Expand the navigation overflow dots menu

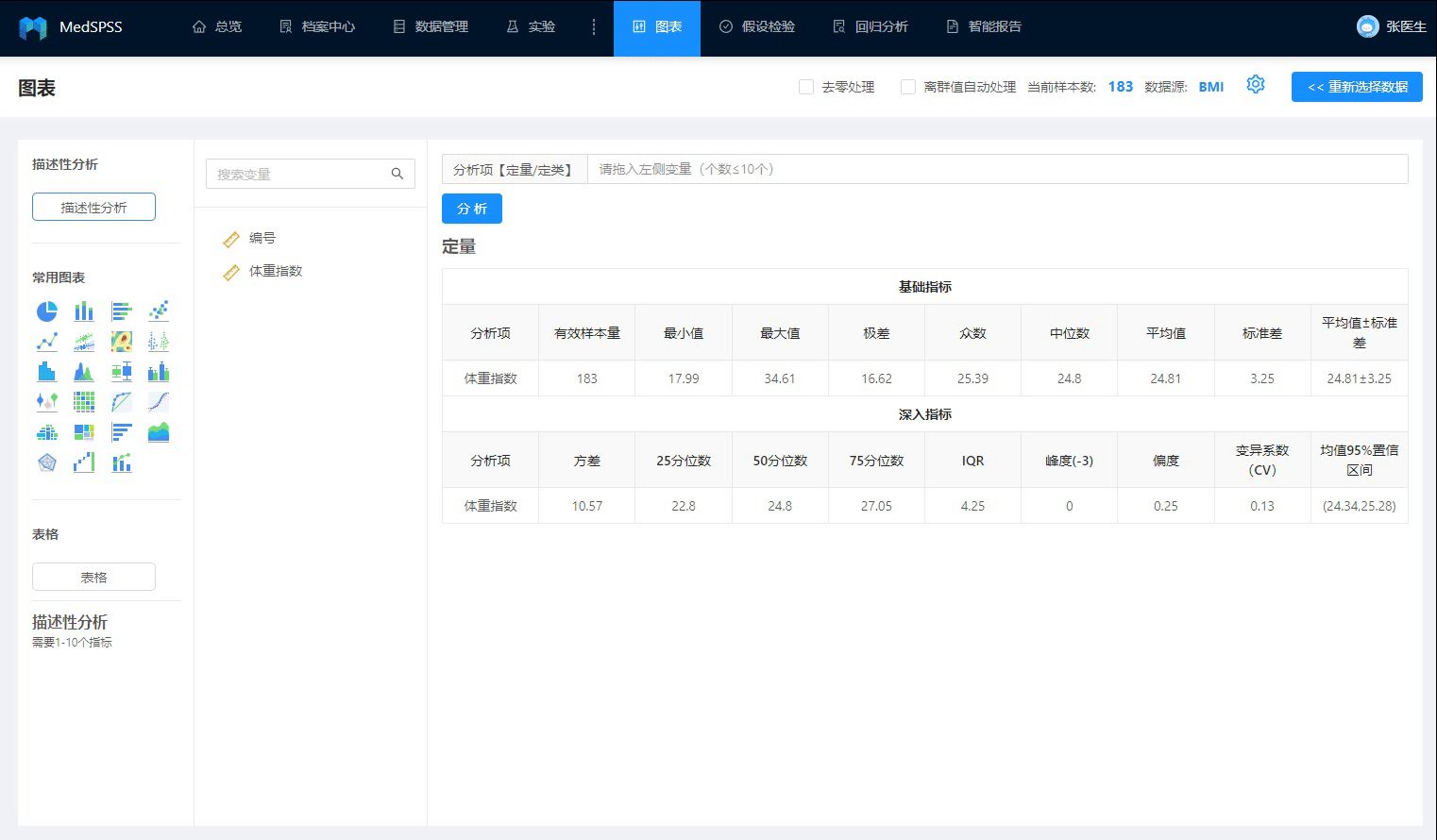pos(594,27)
